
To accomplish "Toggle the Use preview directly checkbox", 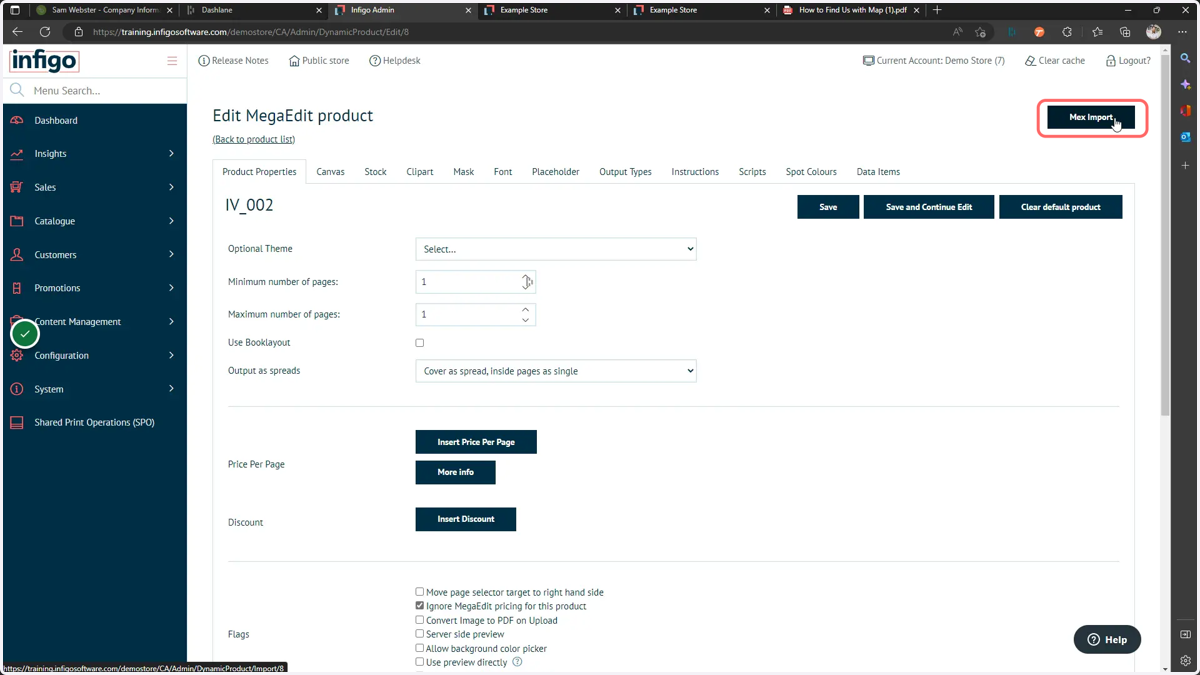I will point(420,662).
